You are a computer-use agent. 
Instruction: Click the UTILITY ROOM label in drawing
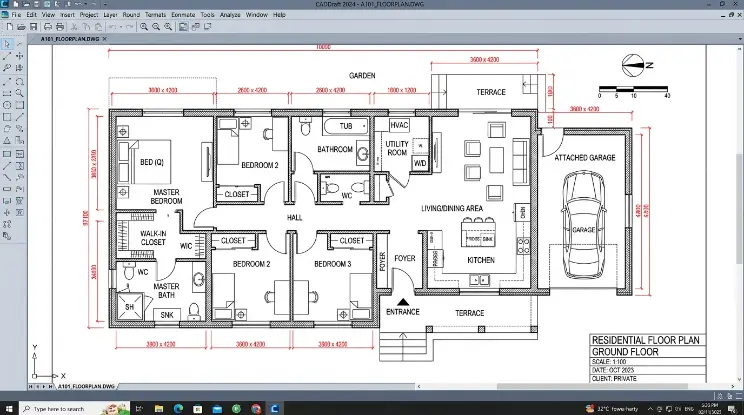tap(397, 148)
